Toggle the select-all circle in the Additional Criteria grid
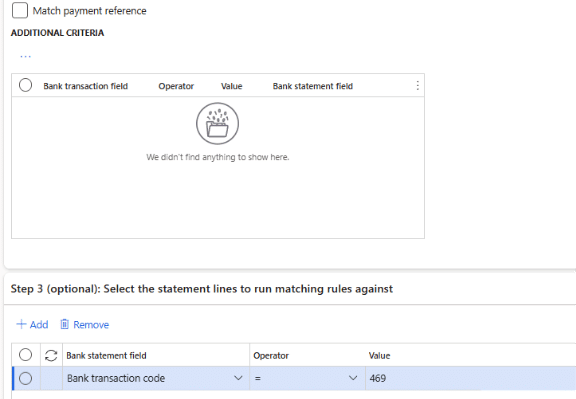The height and width of the screenshot is (399, 576). tap(25, 85)
